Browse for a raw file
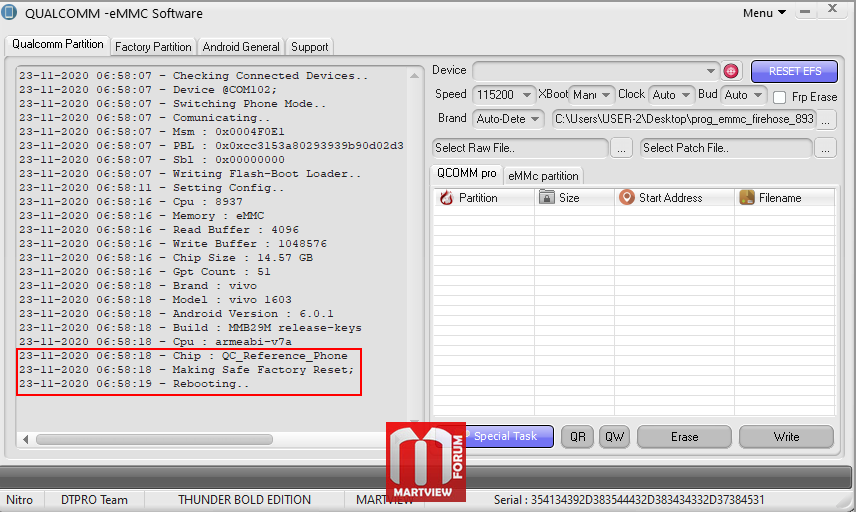856x512 pixels. (621, 148)
